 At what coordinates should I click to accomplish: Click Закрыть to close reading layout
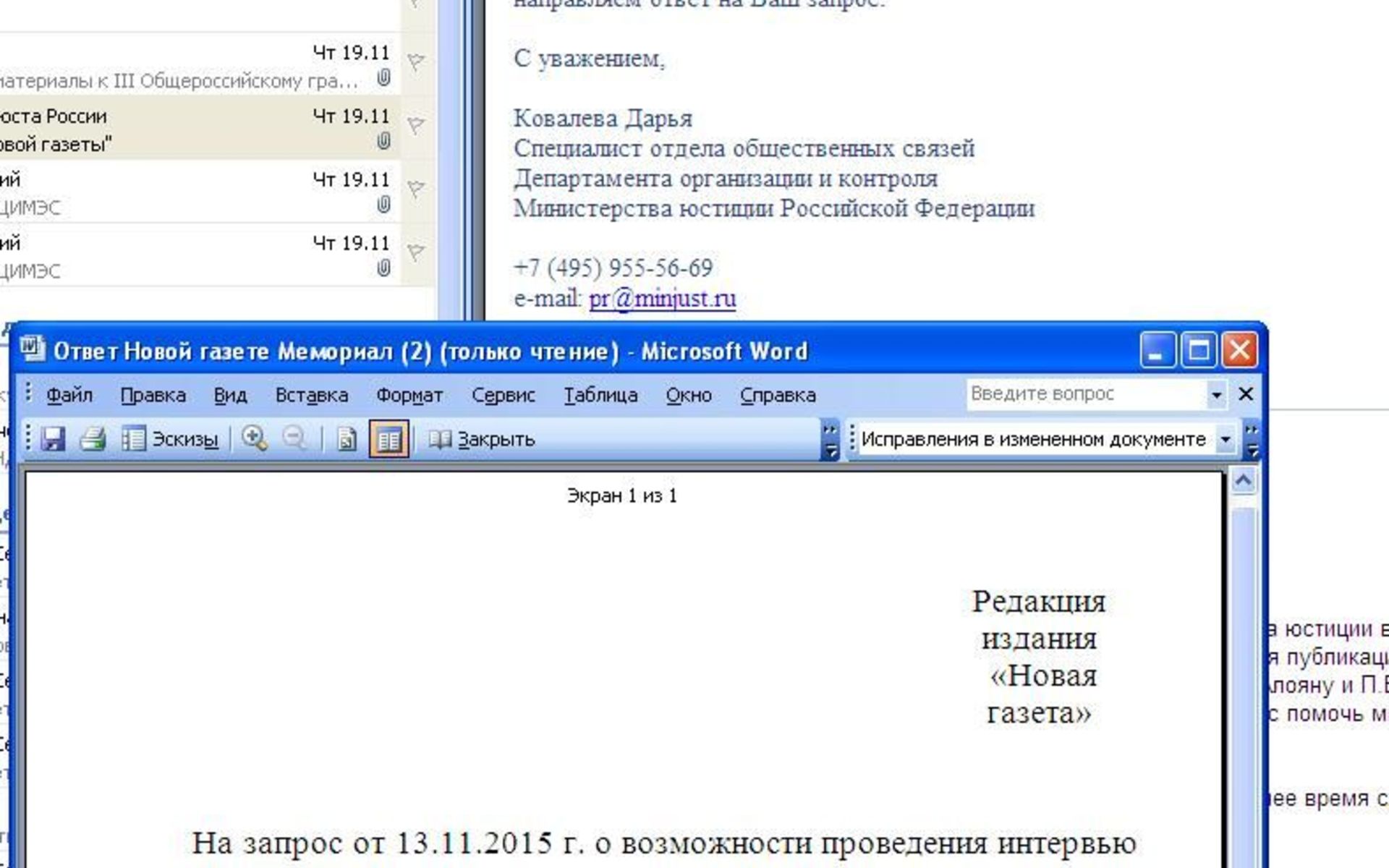click(x=482, y=439)
